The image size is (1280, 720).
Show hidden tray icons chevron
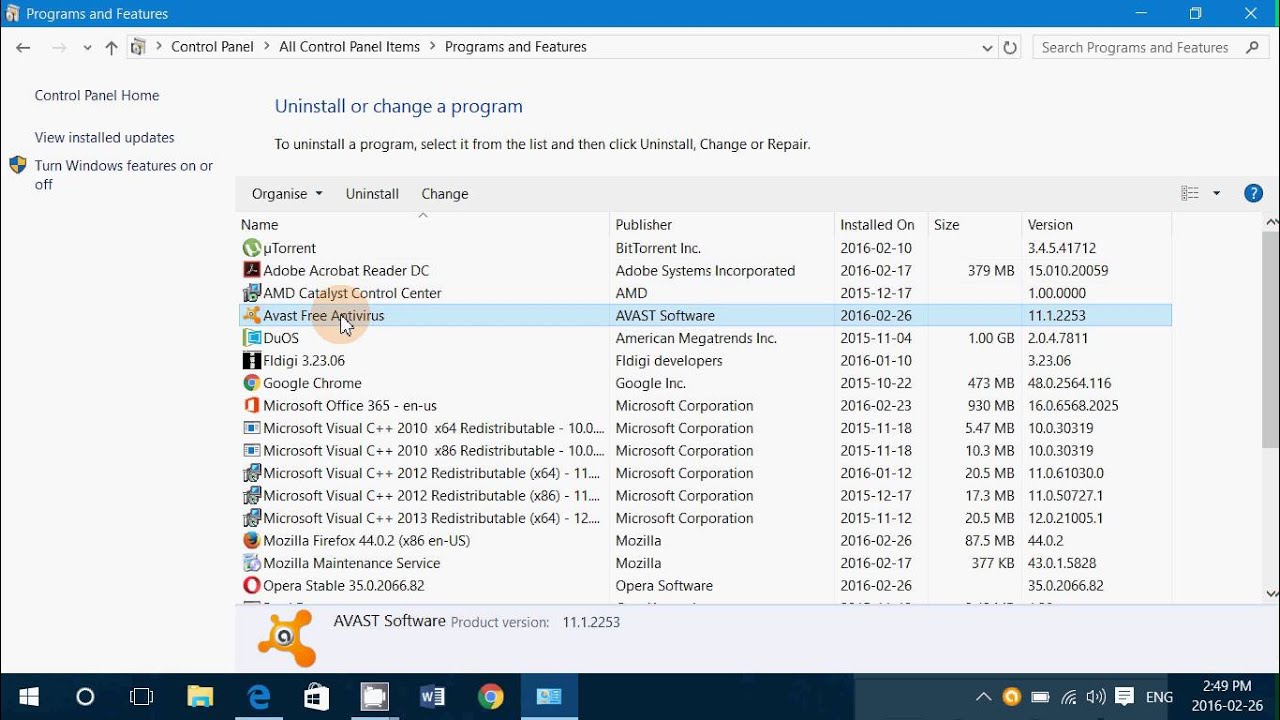(983, 697)
